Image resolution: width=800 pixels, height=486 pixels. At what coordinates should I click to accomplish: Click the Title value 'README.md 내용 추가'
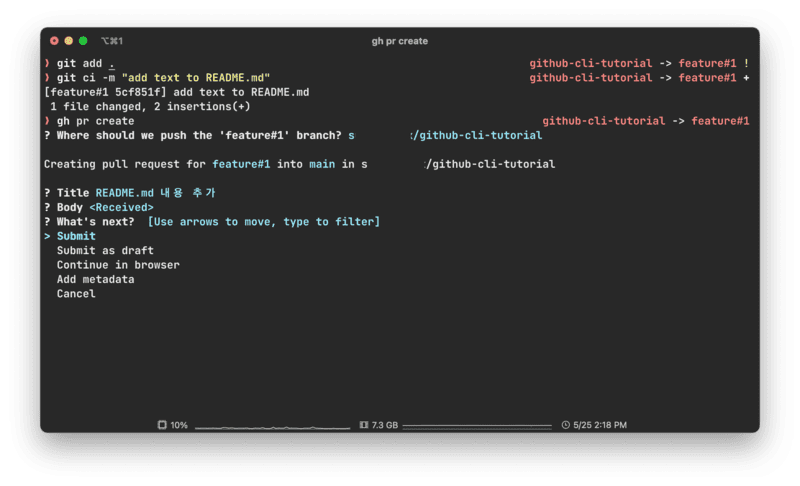pyautogui.click(x=155, y=193)
